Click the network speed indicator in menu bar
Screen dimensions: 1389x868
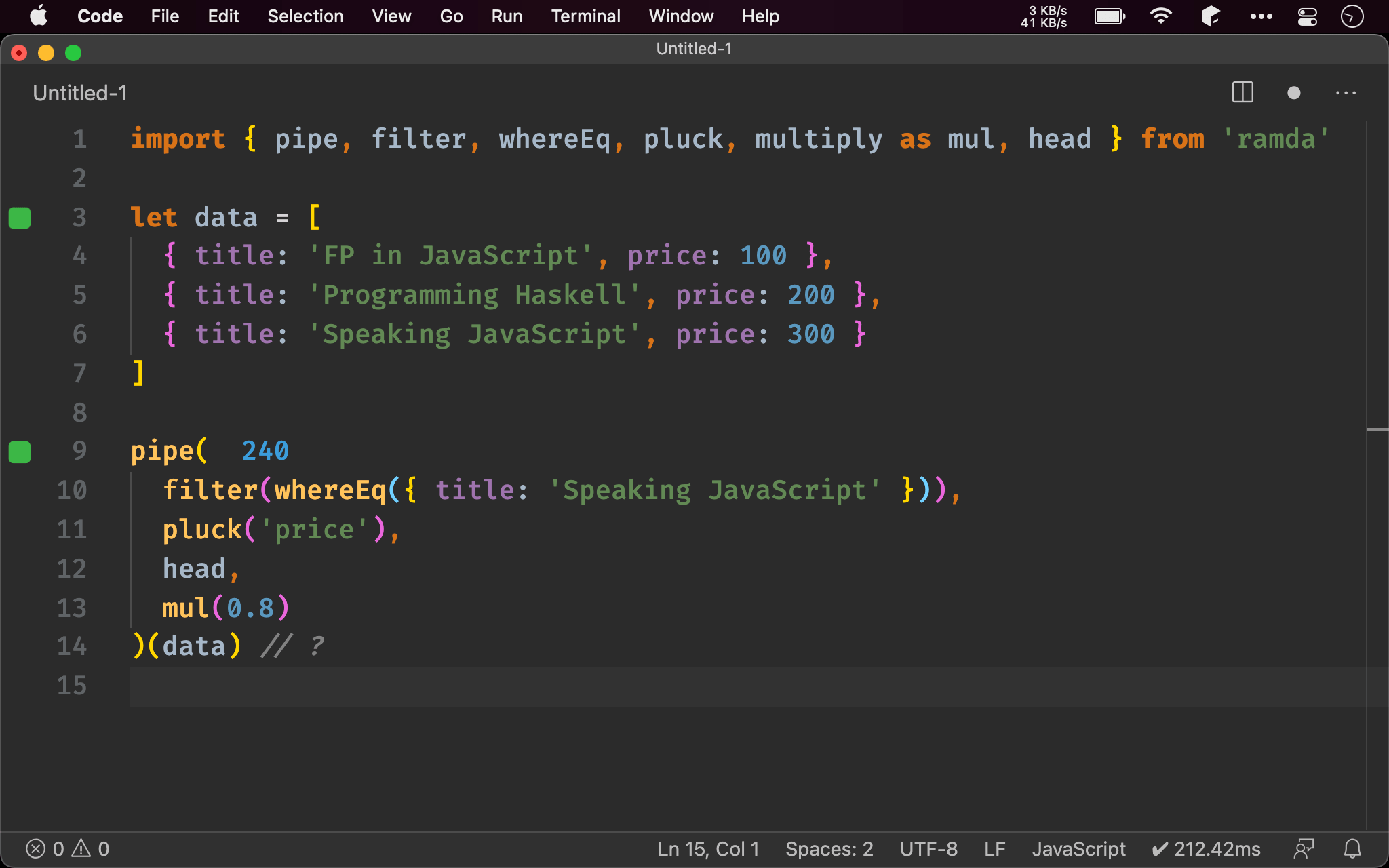click(1044, 16)
